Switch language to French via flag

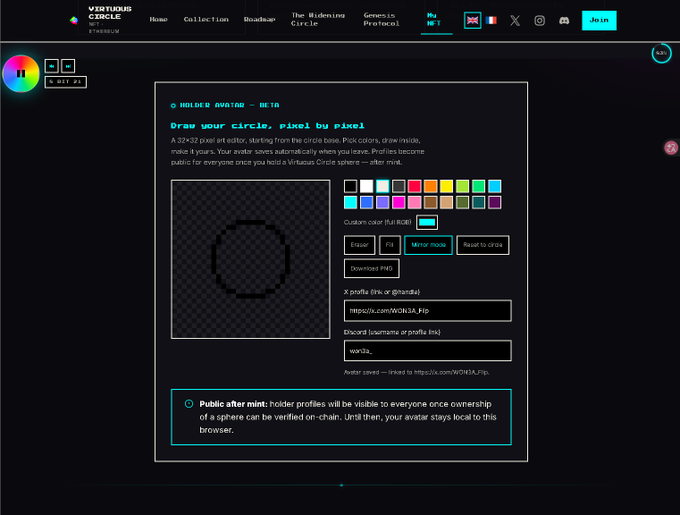click(x=491, y=20)
